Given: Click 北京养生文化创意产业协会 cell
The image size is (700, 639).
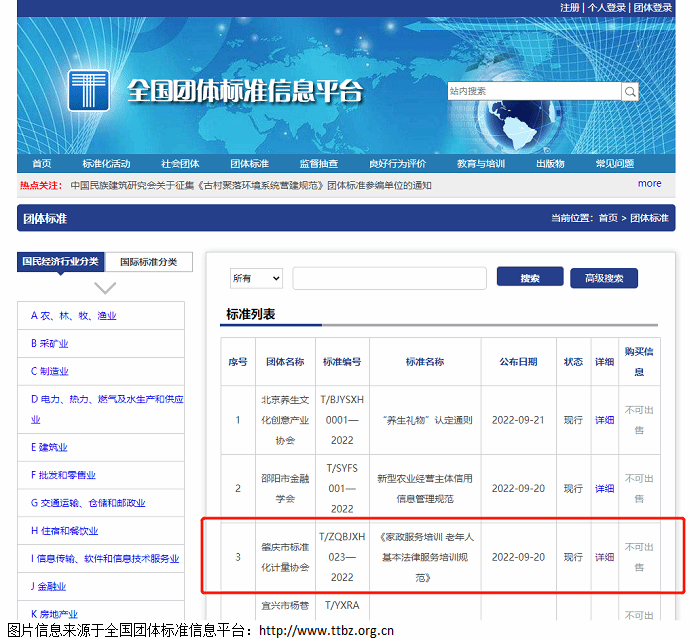Looking at the screenshot, I should pyautogui.click(x=285, y=420).
